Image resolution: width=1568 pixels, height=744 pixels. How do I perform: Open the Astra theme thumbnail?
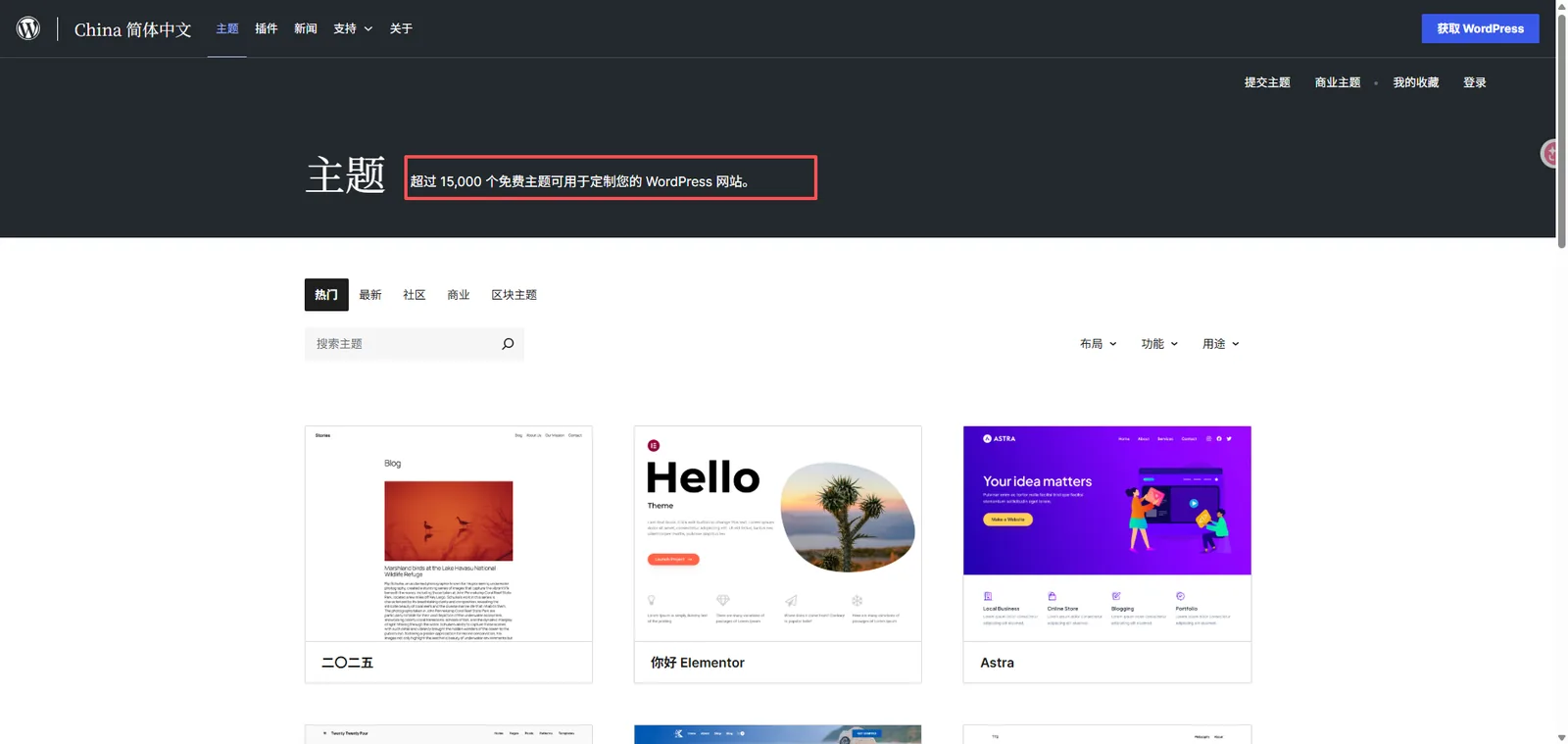click(1107, 534)
